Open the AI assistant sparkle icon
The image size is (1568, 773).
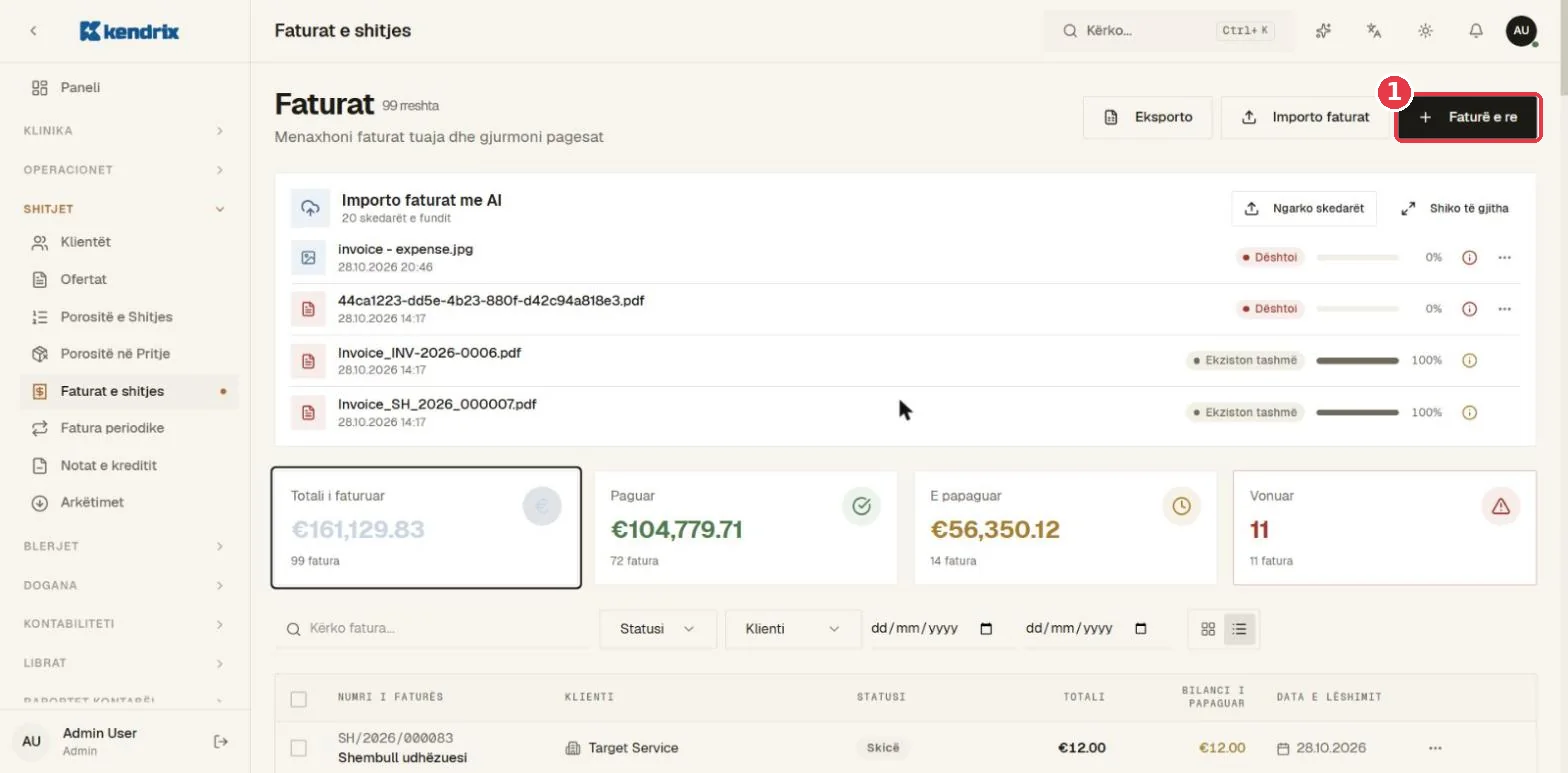coord(1324,31)
